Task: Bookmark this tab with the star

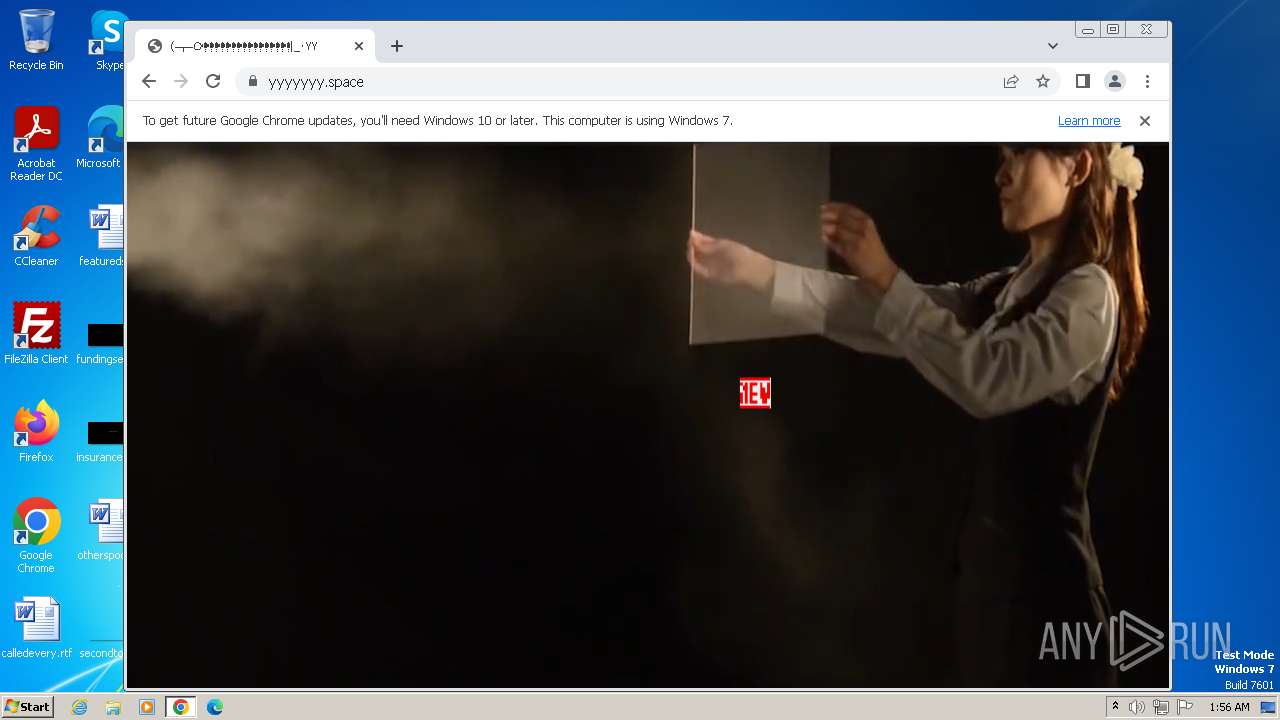Action: coord(1043,81)
